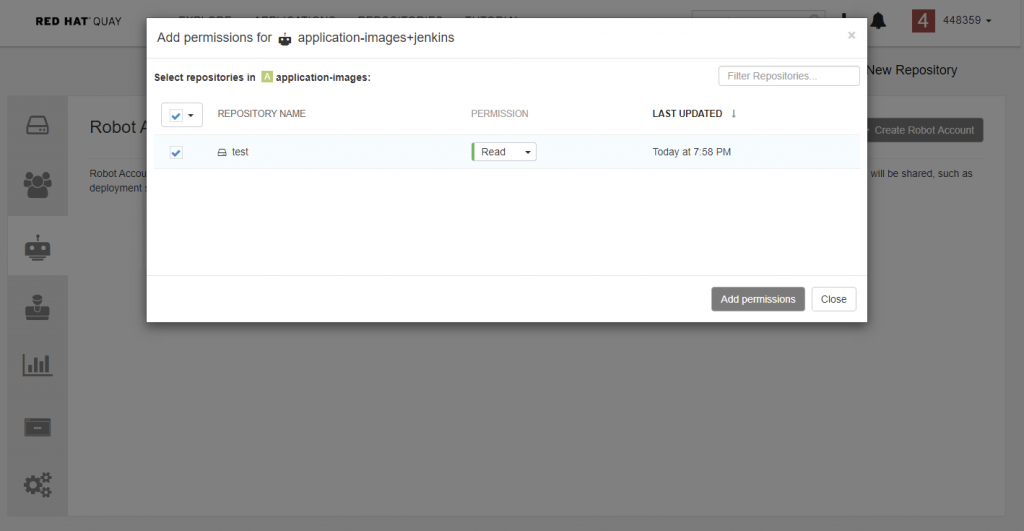Viewport: 1024px width, 531px height.
Task: Toggle the select-all checkbox in header
Action: (x=176, y=116)
